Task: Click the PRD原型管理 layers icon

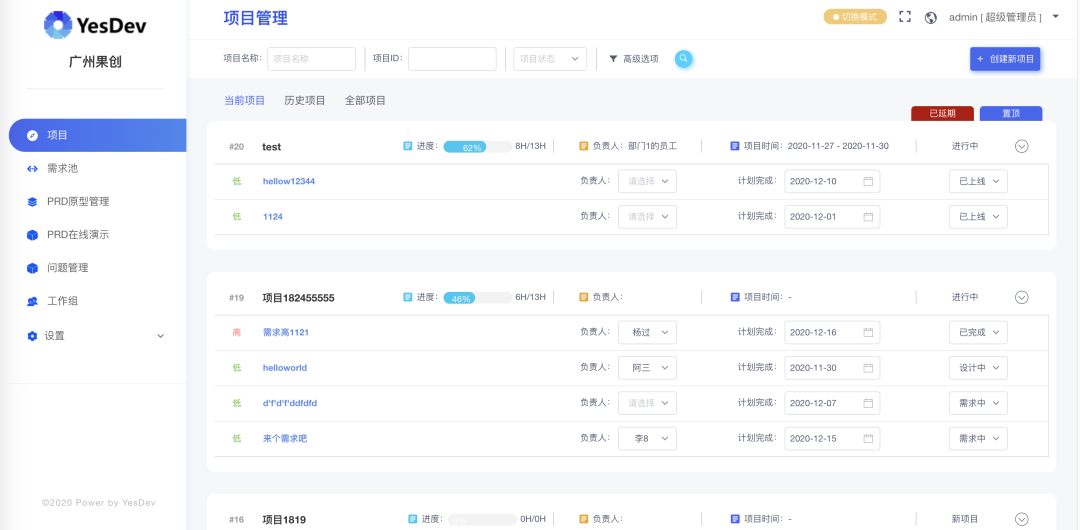Action: tap(32, 202)
